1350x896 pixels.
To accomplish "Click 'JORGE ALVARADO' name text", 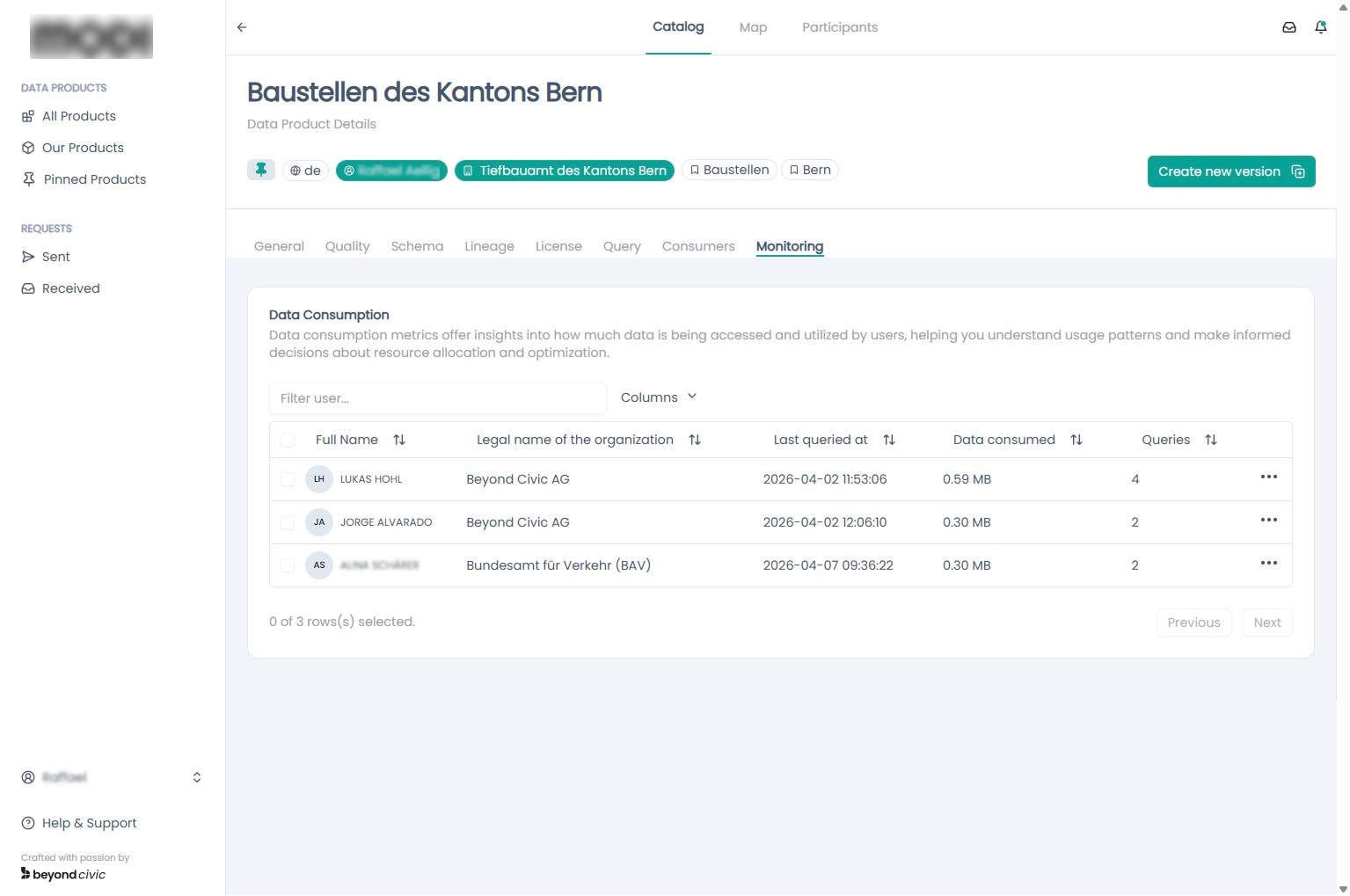I will pos(386,522).
